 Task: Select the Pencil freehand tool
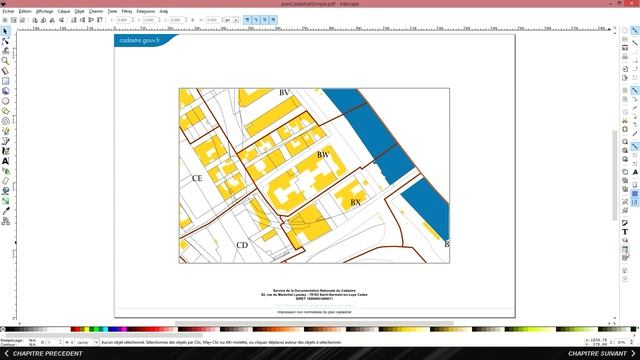[5, 131]
